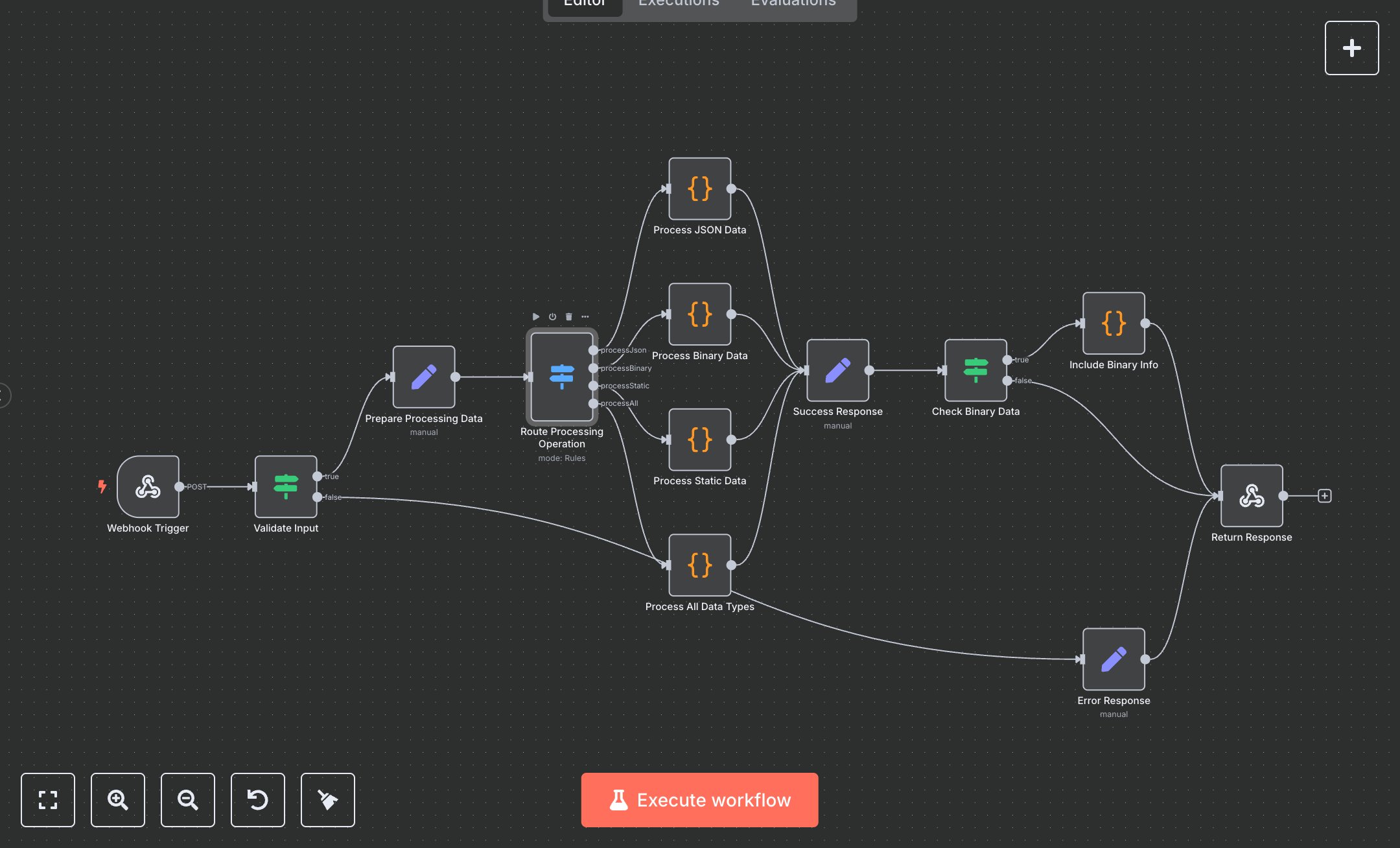Image resolution: width=1400 pixels, height=848 pixels.
Task: Switch to the Evaluations tab
Action: point(792,5)
